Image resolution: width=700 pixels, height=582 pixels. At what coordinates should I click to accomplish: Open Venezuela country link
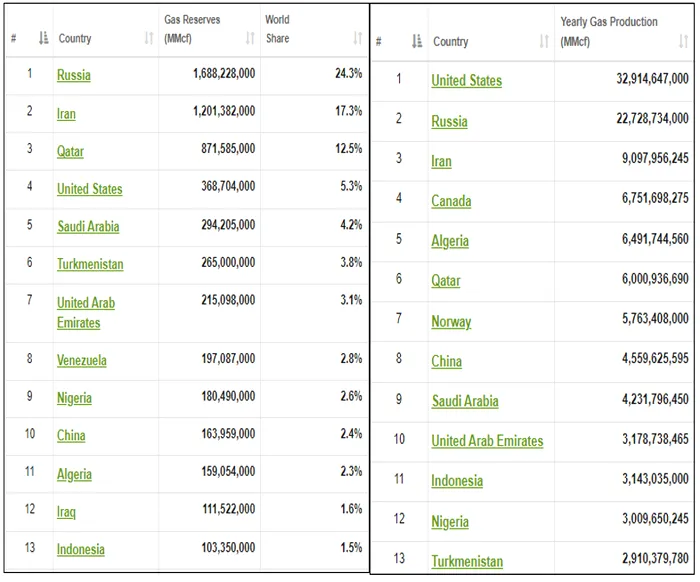(82, 360)
